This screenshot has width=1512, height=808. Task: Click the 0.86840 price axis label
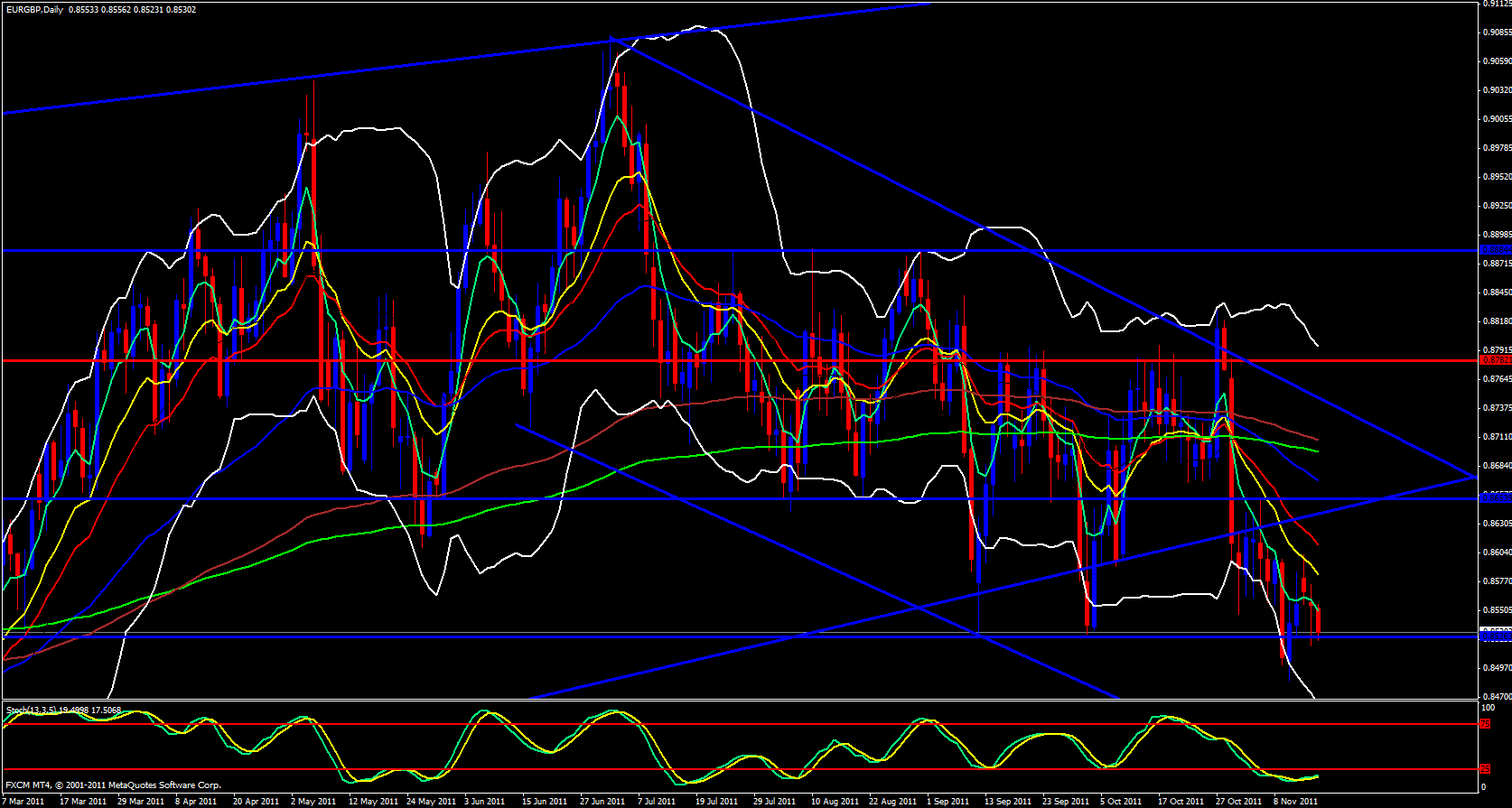1497,466
